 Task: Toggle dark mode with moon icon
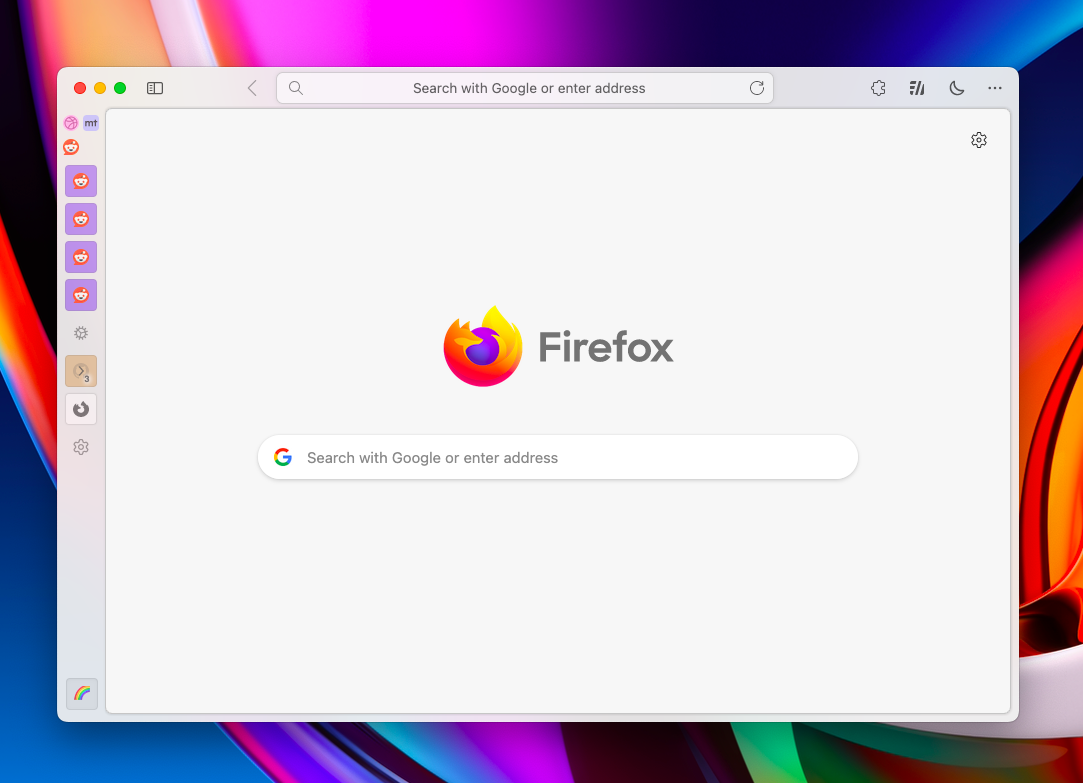(x=957, y=88)
